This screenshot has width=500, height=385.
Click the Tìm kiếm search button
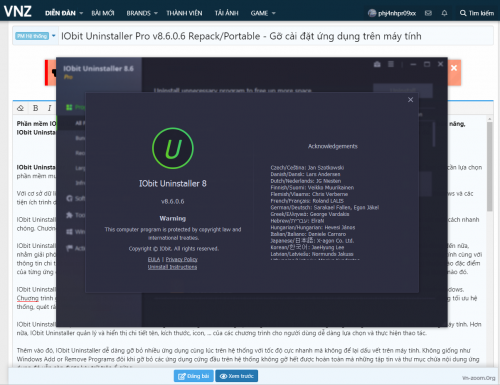(x=477, y=13)
